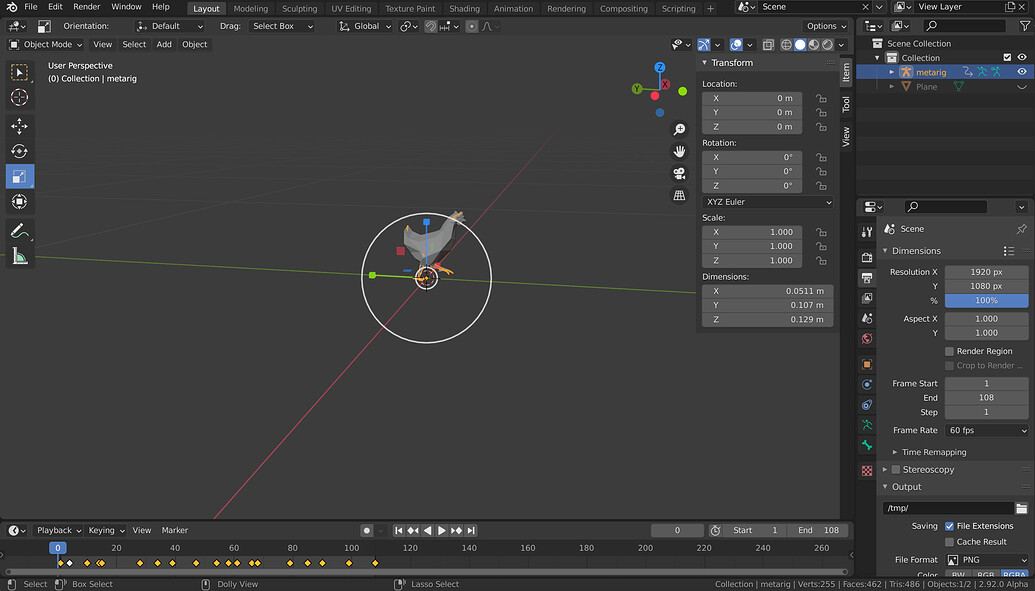Enable snapping with the magnet icon

(x=430, y=26)
